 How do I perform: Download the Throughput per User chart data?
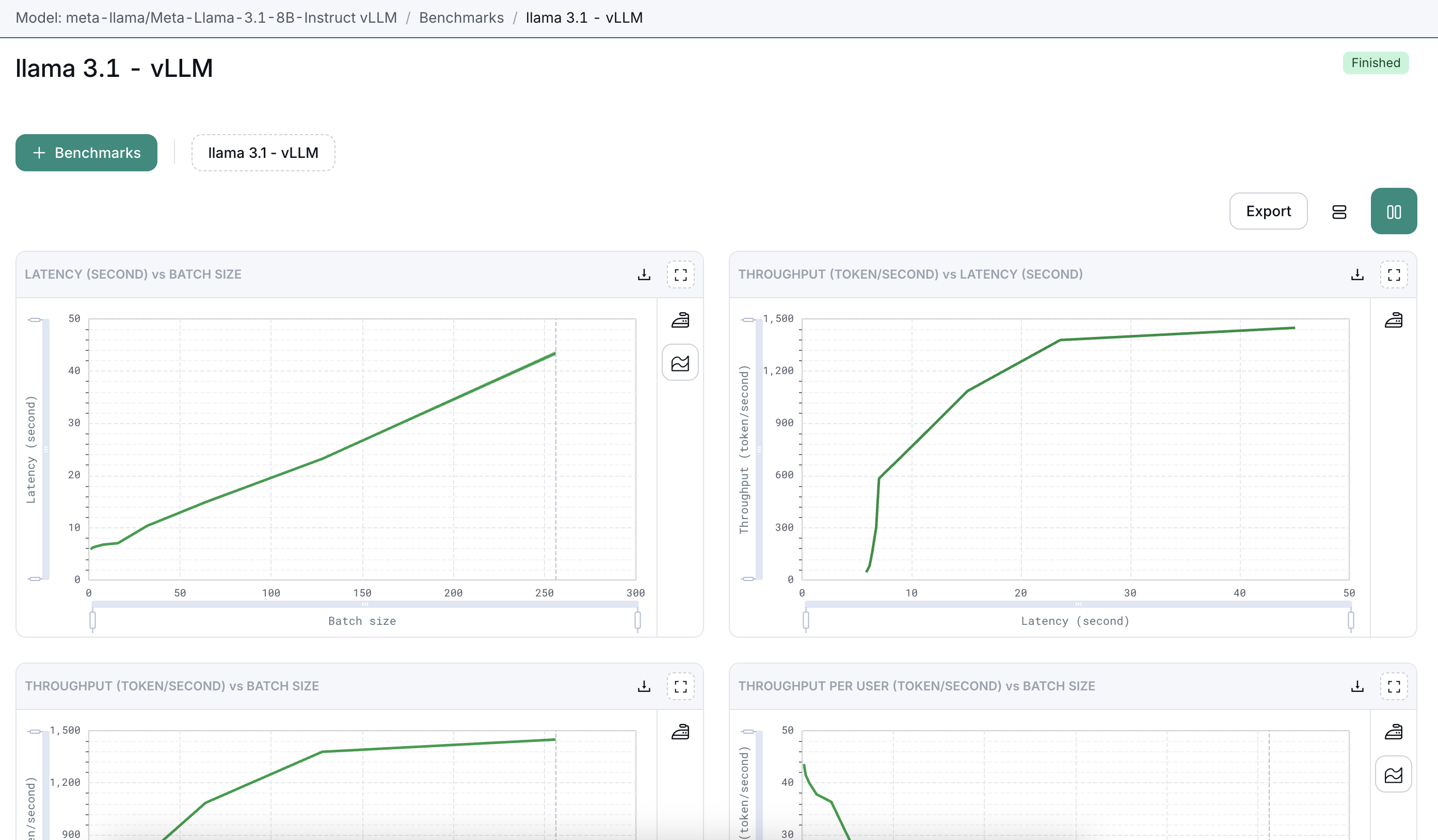[x=1357, y=687]
